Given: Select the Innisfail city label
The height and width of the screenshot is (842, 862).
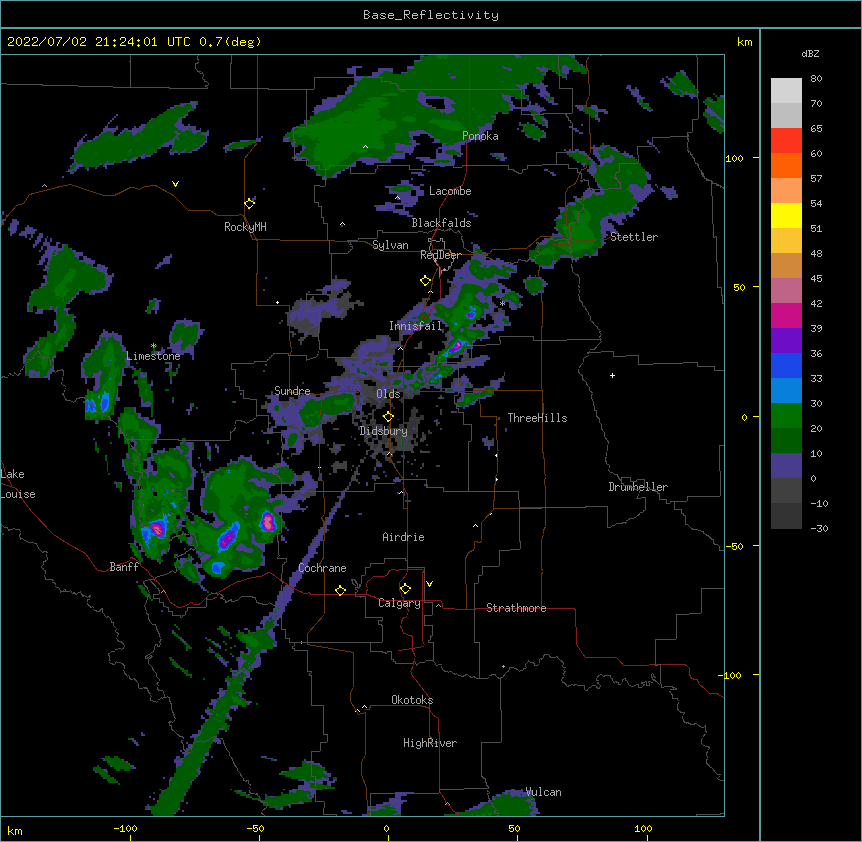Looking at the screenshot, I should pyautogui.click(x=416, y=326).
